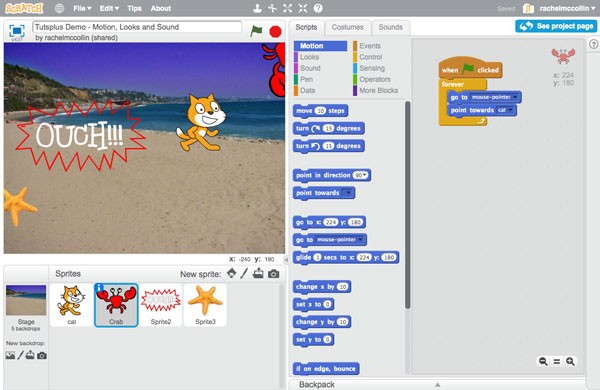Expand the rachelmccollin account menu
The width and height of the screenshot is (600, 390).
click(x=567, y=8)
